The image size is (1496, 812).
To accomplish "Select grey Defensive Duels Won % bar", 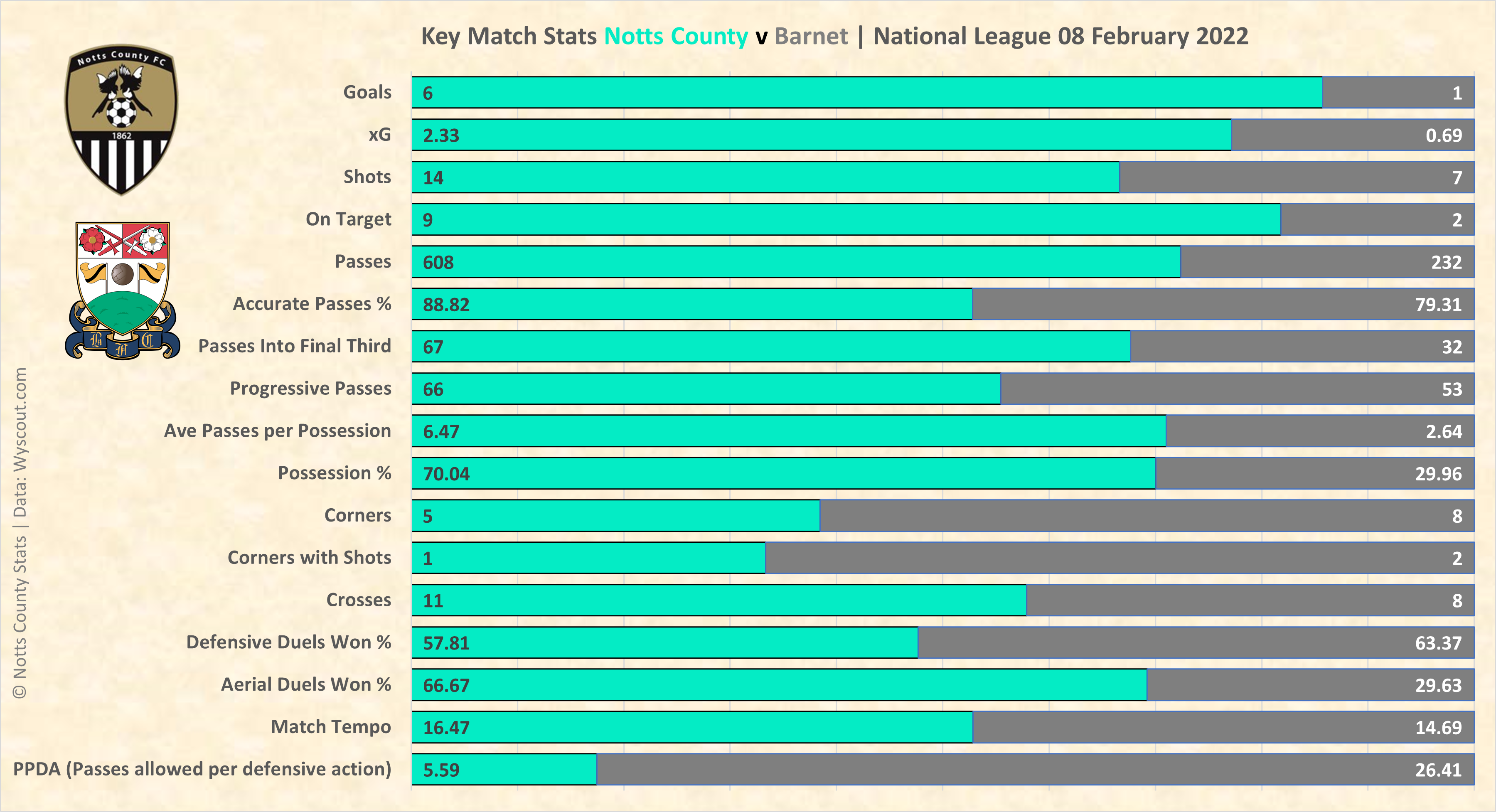I will tap(1195, 642).
